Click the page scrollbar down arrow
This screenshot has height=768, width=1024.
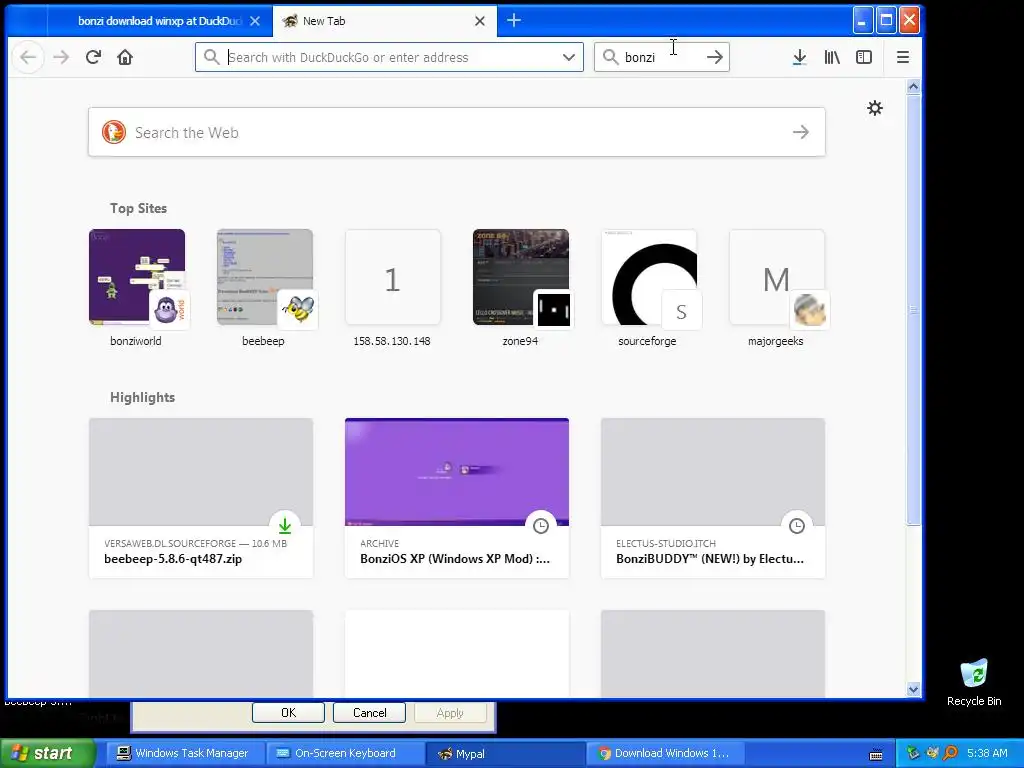click(x=914, y=689)
